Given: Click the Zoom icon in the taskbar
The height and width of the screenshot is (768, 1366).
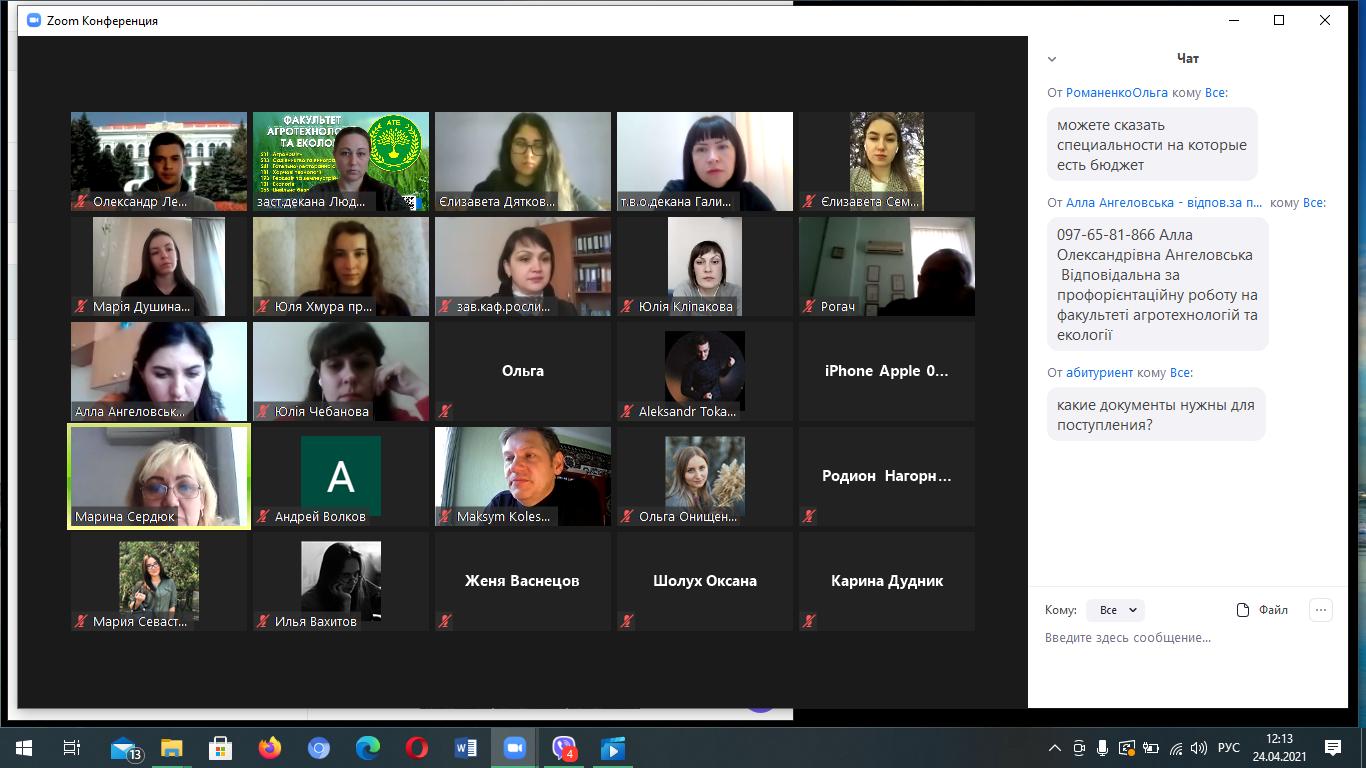Looking at the screenshot, I should pyautogui.click(x=515, y=748).
